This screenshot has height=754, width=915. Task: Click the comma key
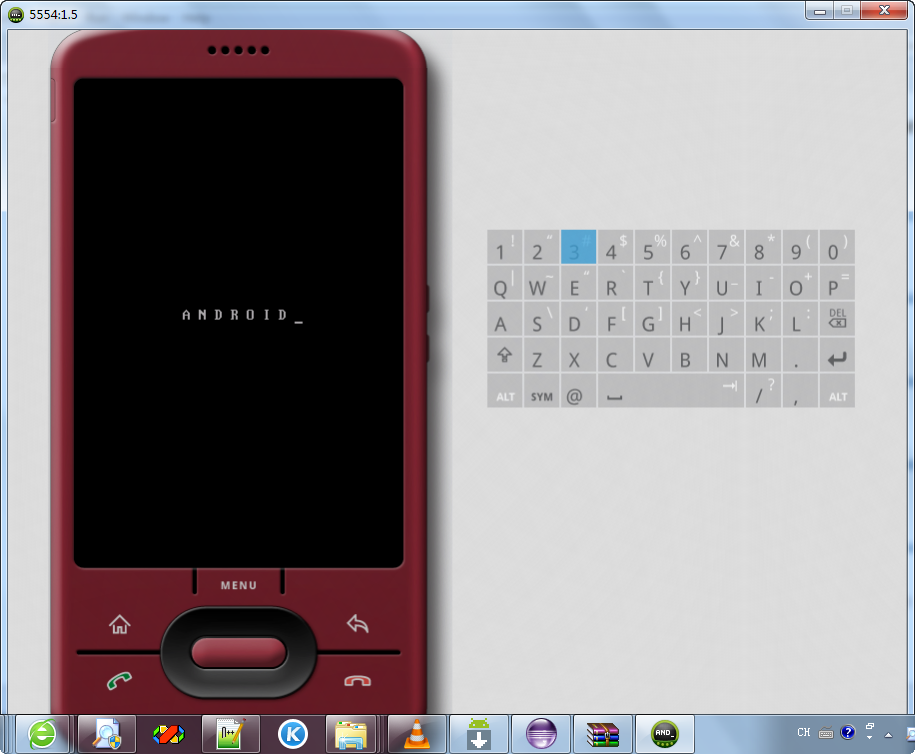pos(800,391)
